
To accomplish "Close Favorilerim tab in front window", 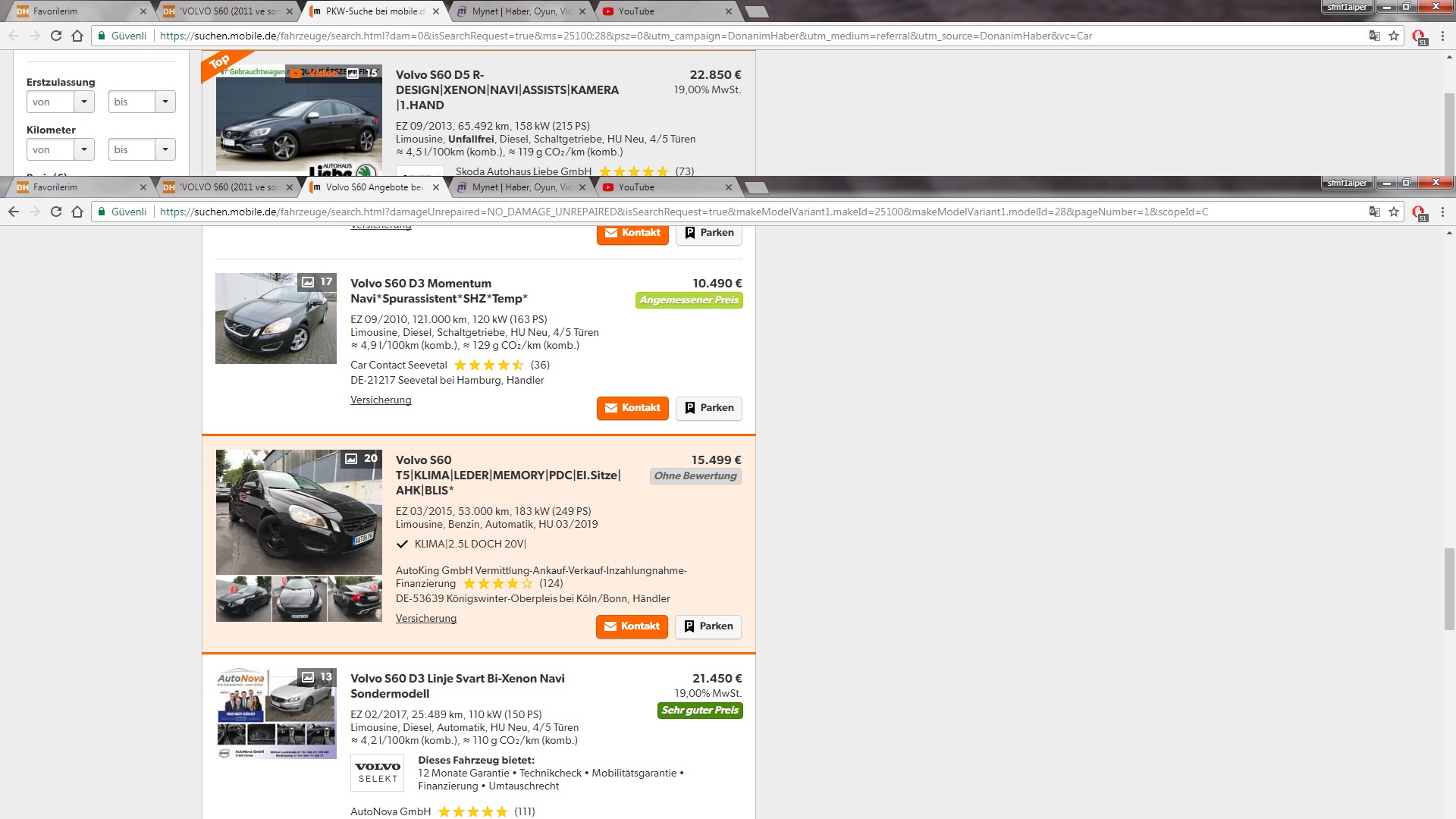I will (x=143, y=187).
